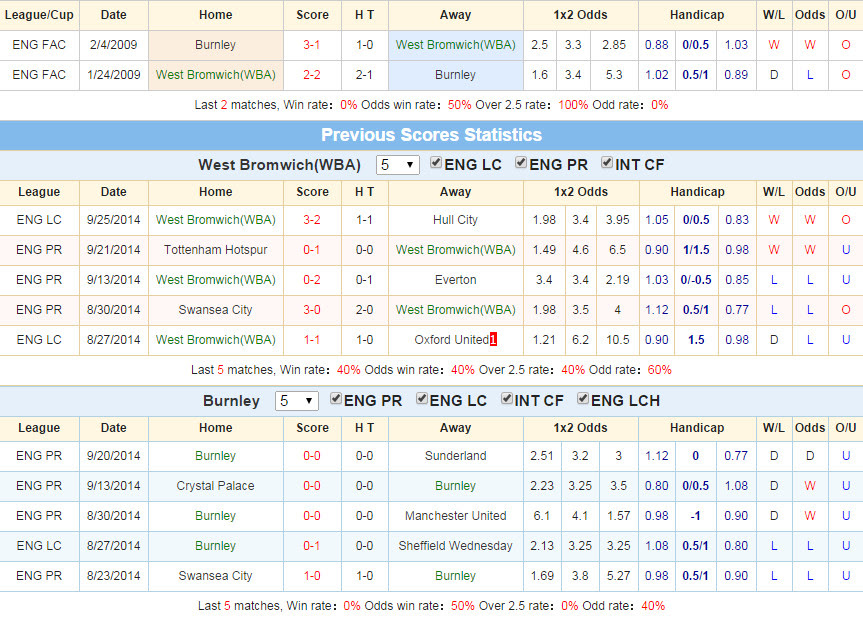Click 3-0 score at Swansea City 8/30/2014
The height and width of the screenshot is (621, 863).
(x=312, y=310)
